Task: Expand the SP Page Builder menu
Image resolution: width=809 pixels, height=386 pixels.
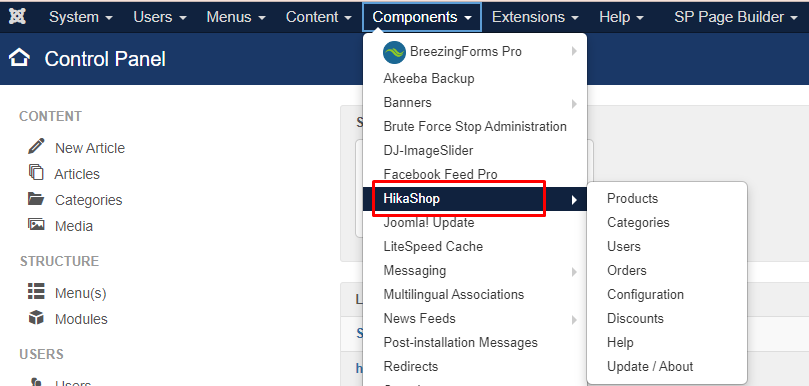Action: (x=736, y=17)
